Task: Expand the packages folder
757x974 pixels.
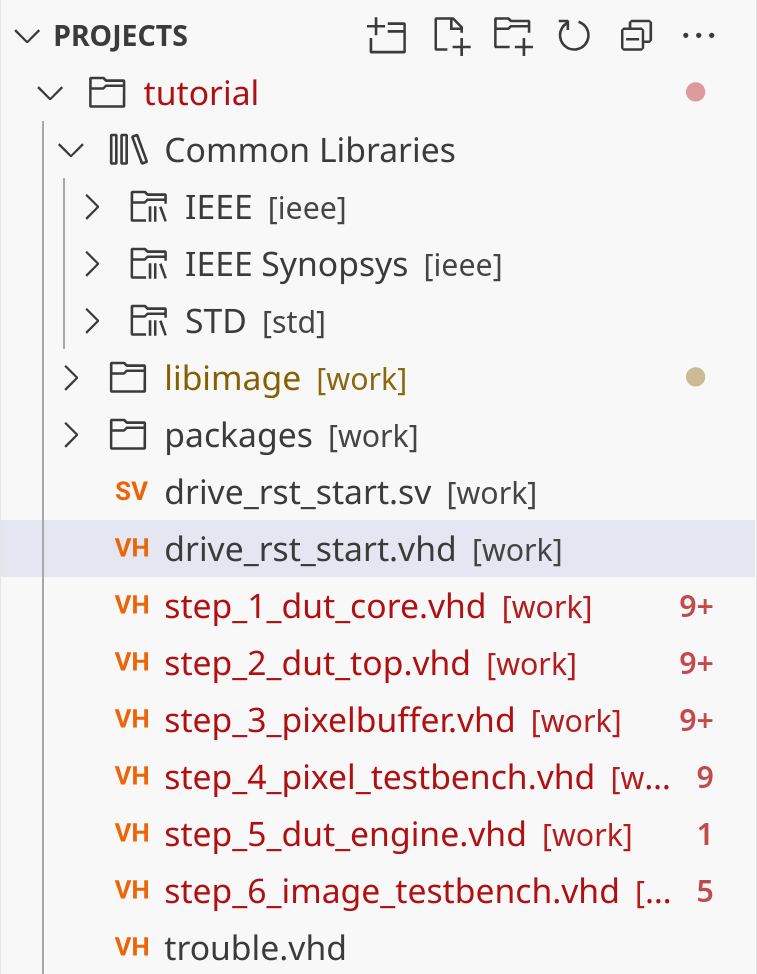Action: point(71,436)
